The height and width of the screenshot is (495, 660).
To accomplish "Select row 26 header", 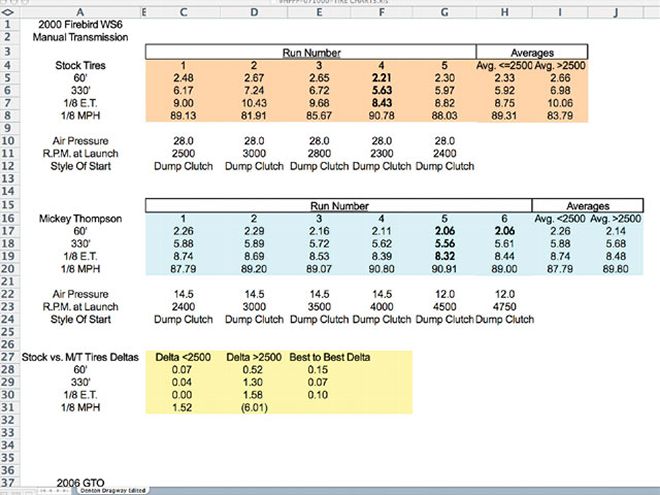I will tap(8, 344).
